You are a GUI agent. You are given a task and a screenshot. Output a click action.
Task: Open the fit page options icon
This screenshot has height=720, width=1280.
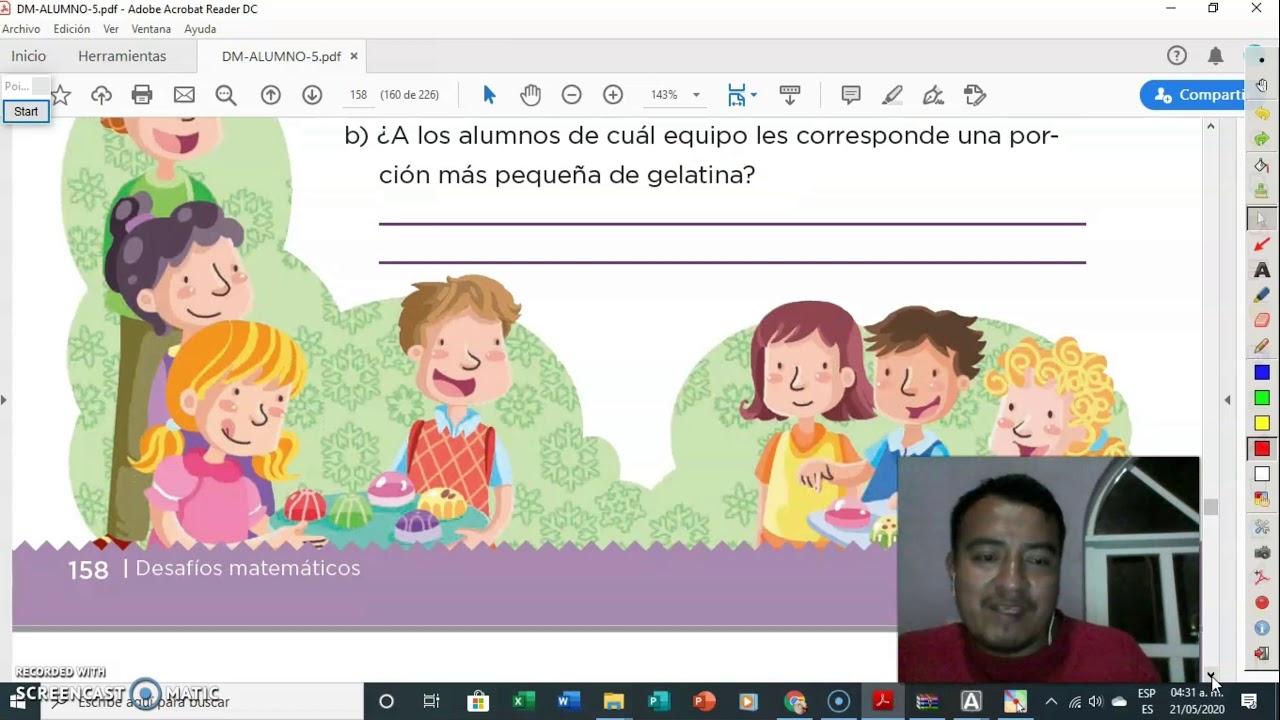pyautogui.click(x=741, y=95)
